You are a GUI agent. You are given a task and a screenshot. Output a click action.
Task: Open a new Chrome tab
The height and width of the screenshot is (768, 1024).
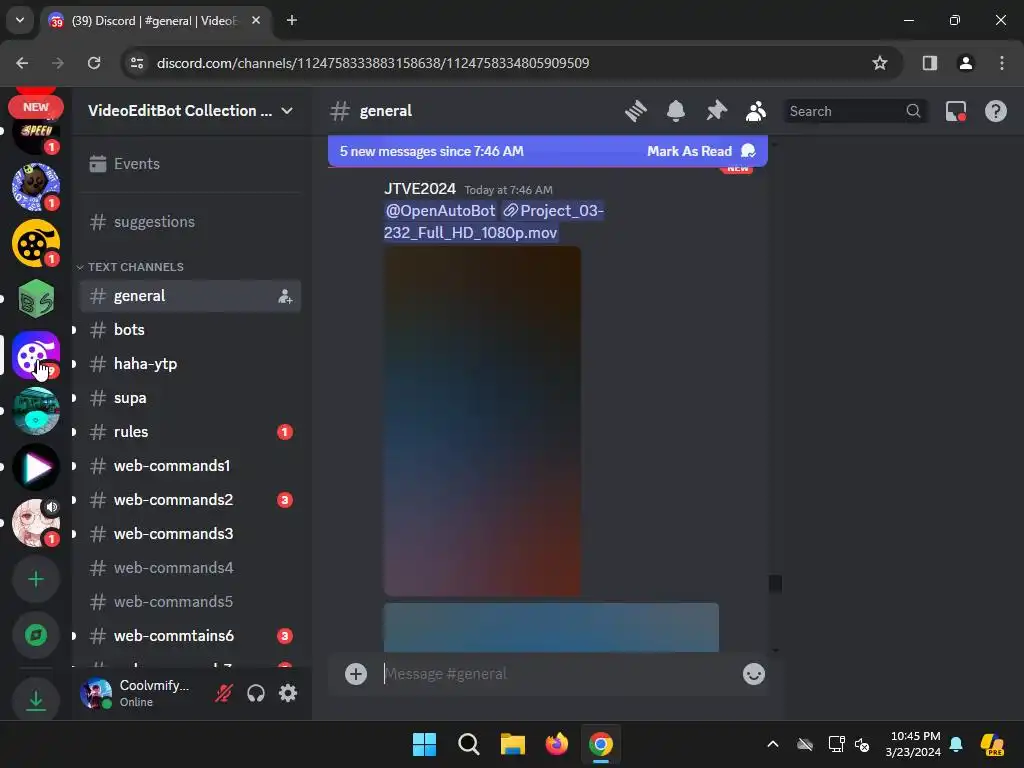292,20
